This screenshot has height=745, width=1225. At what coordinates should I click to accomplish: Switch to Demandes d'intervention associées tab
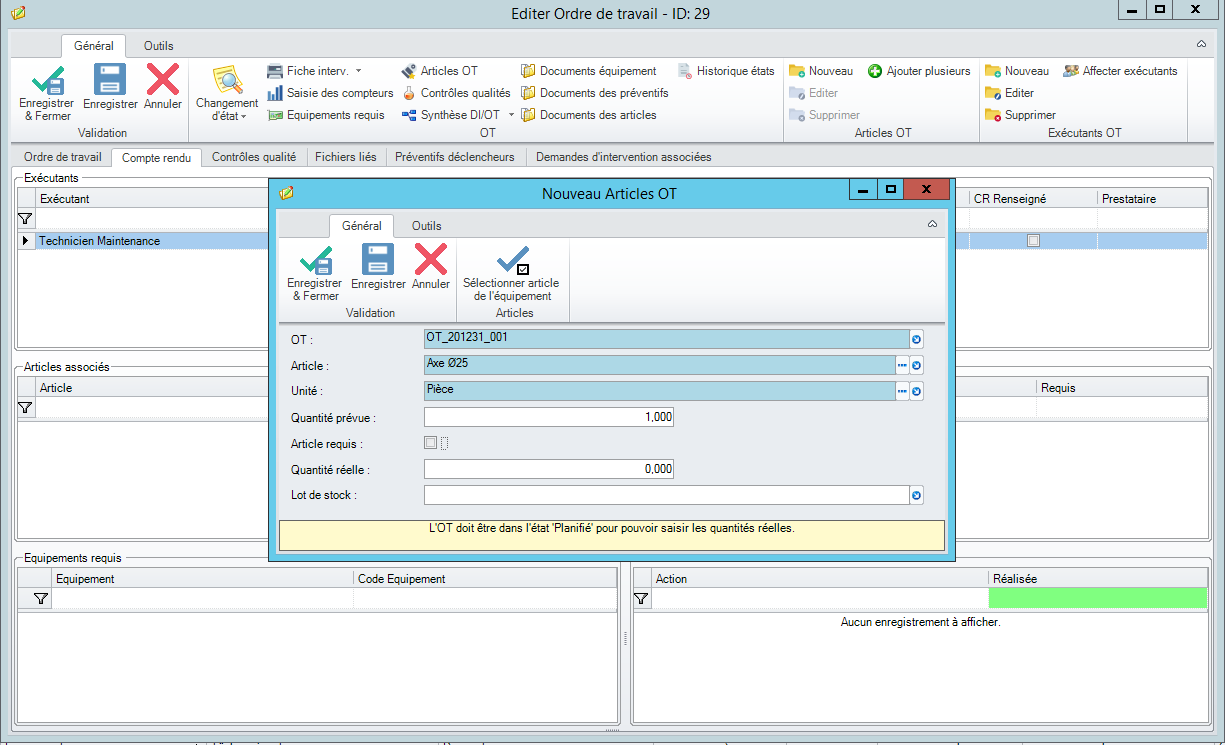click(624, 157)
